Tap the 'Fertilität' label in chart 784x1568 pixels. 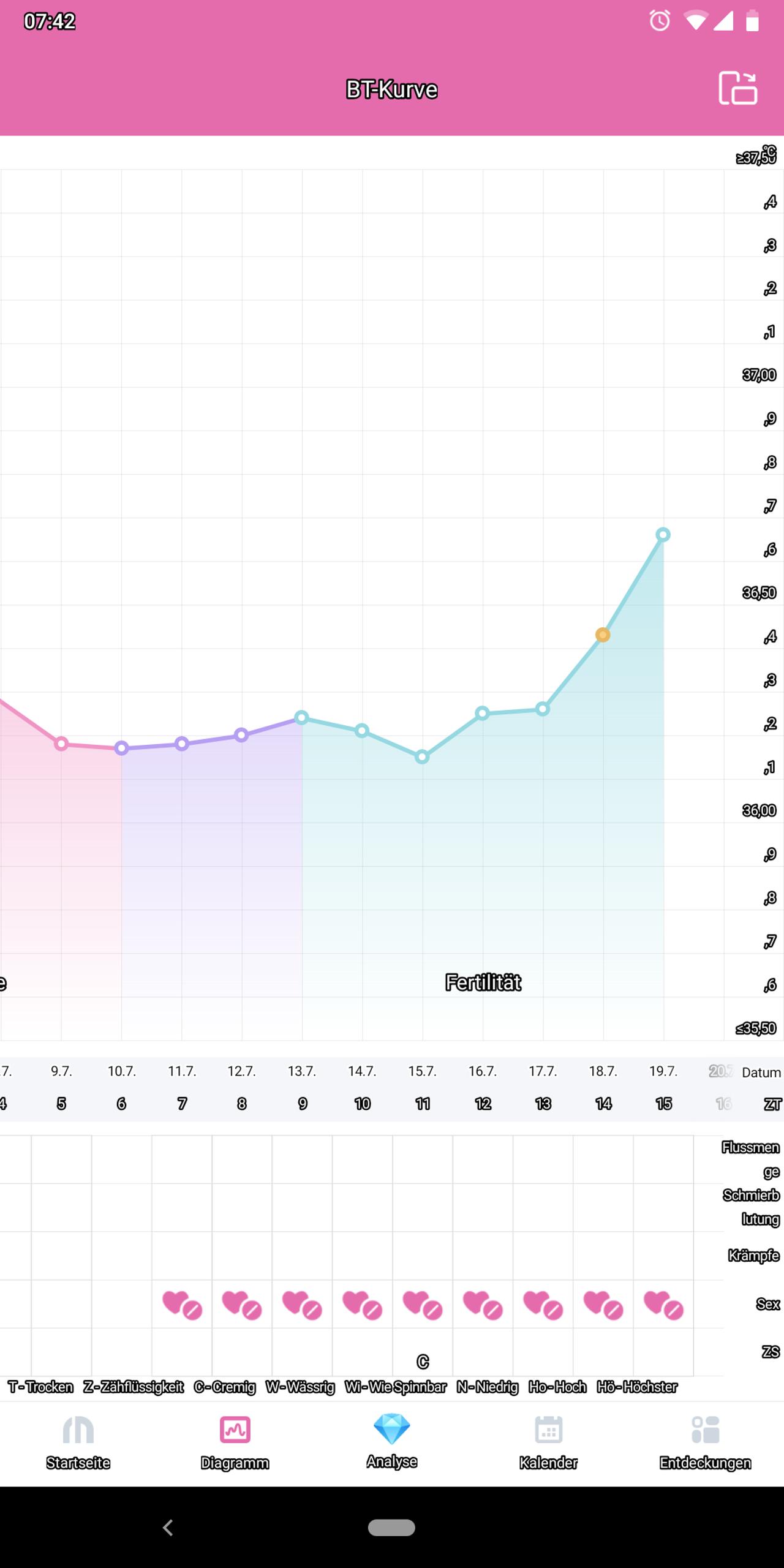point(483,982)
